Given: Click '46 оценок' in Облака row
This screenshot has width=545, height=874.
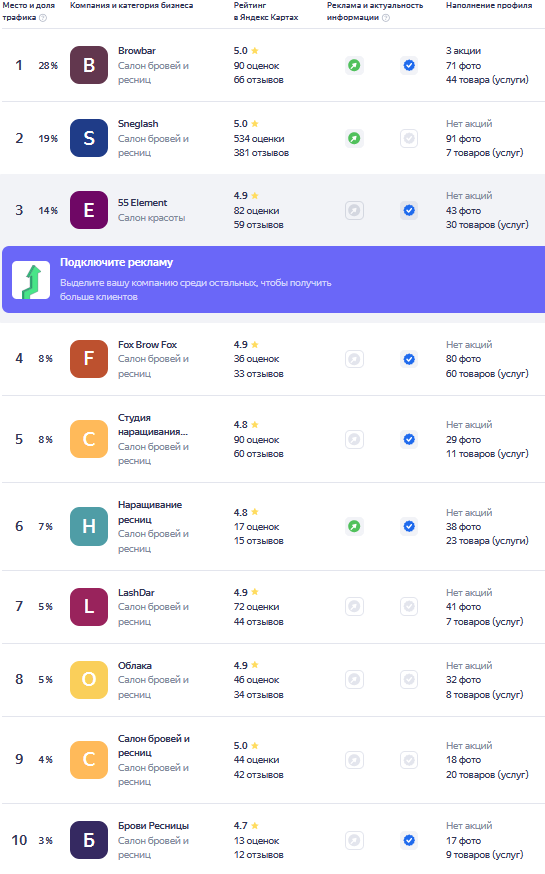Looking at the screenshot, I should 256,680.
